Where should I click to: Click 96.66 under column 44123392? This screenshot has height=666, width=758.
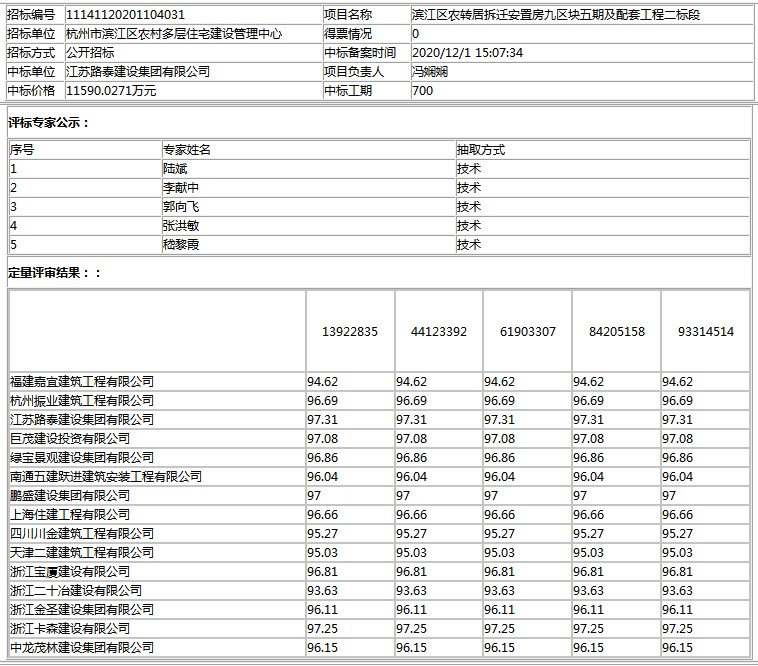point(411,514)
